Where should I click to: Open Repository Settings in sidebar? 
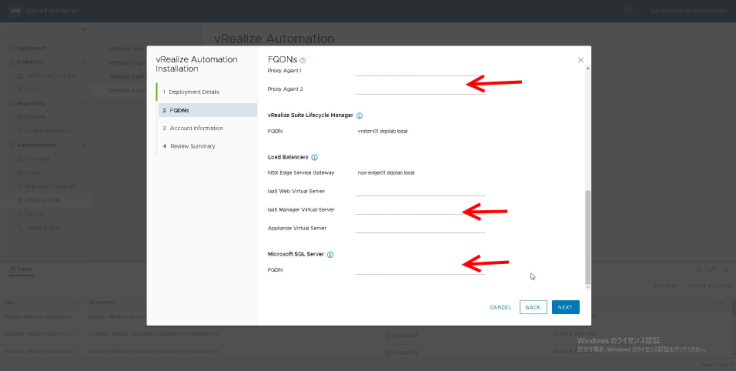click(50, 186)
